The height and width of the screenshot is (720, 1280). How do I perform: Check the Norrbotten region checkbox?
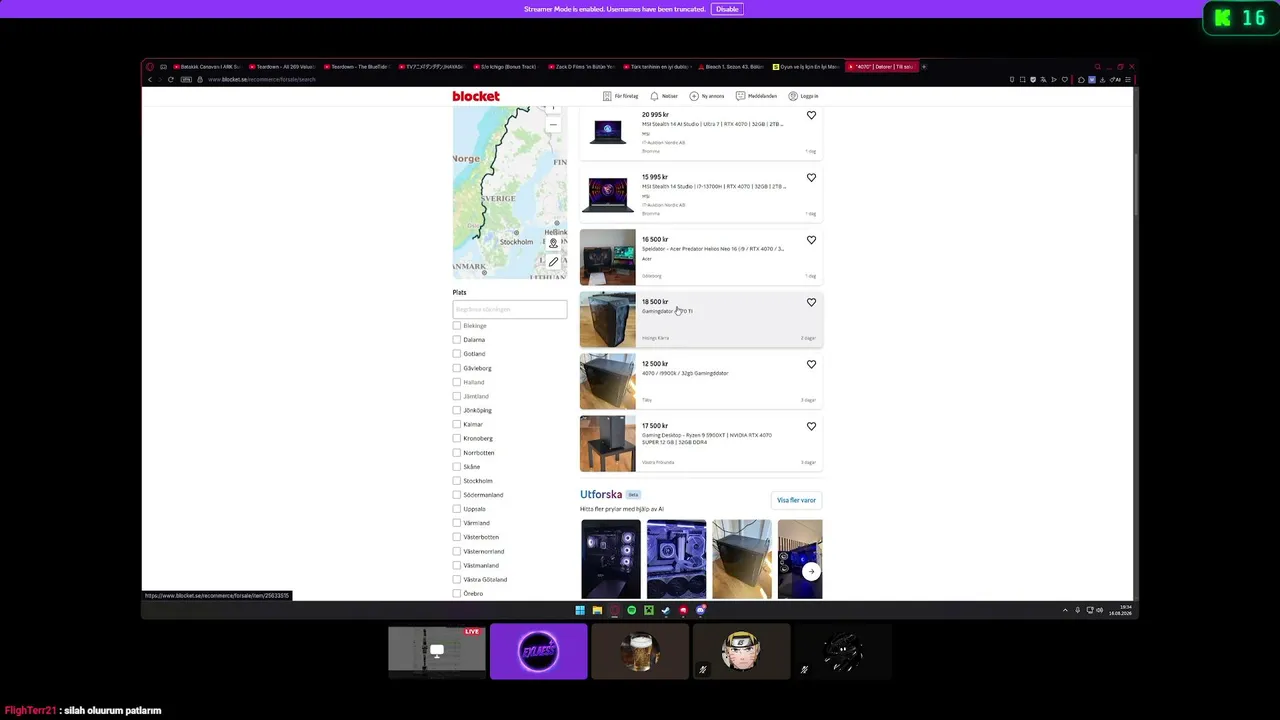click(x=457, y=453)
